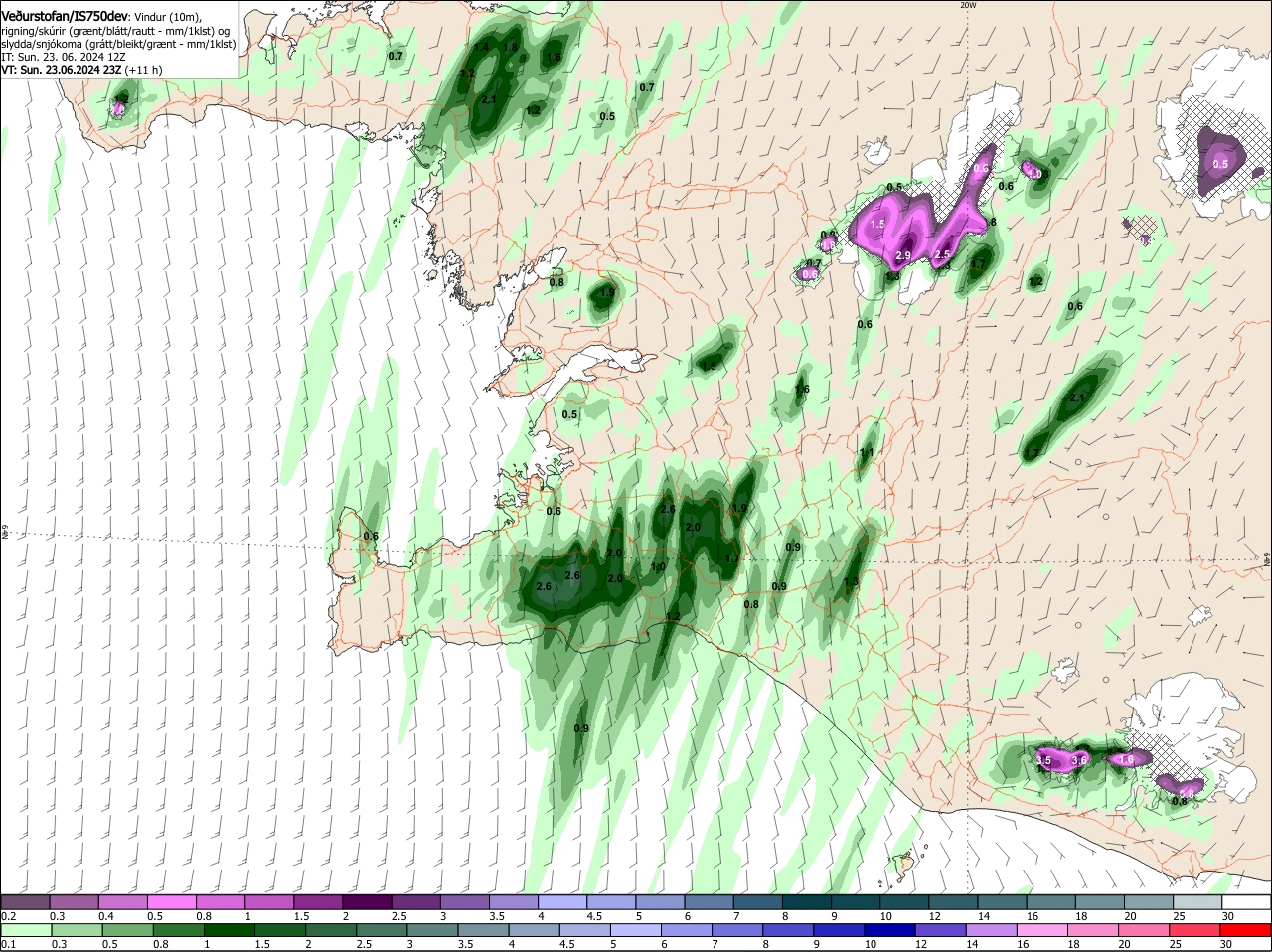Click the white 2.5 value in the purple area
This screenshot has height=952, width=1272.
point(943,255)
